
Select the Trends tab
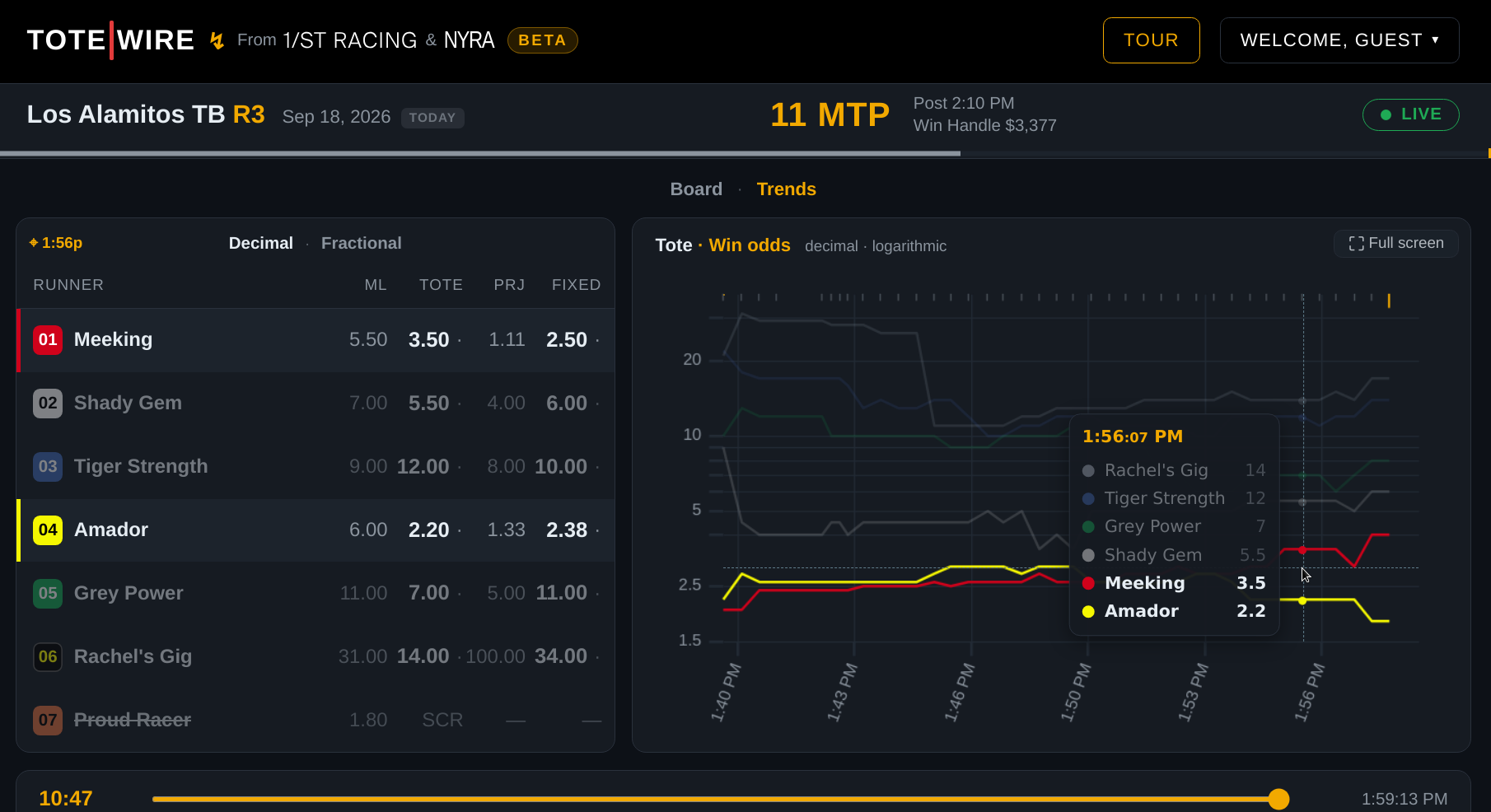click(x=786, y=189)
